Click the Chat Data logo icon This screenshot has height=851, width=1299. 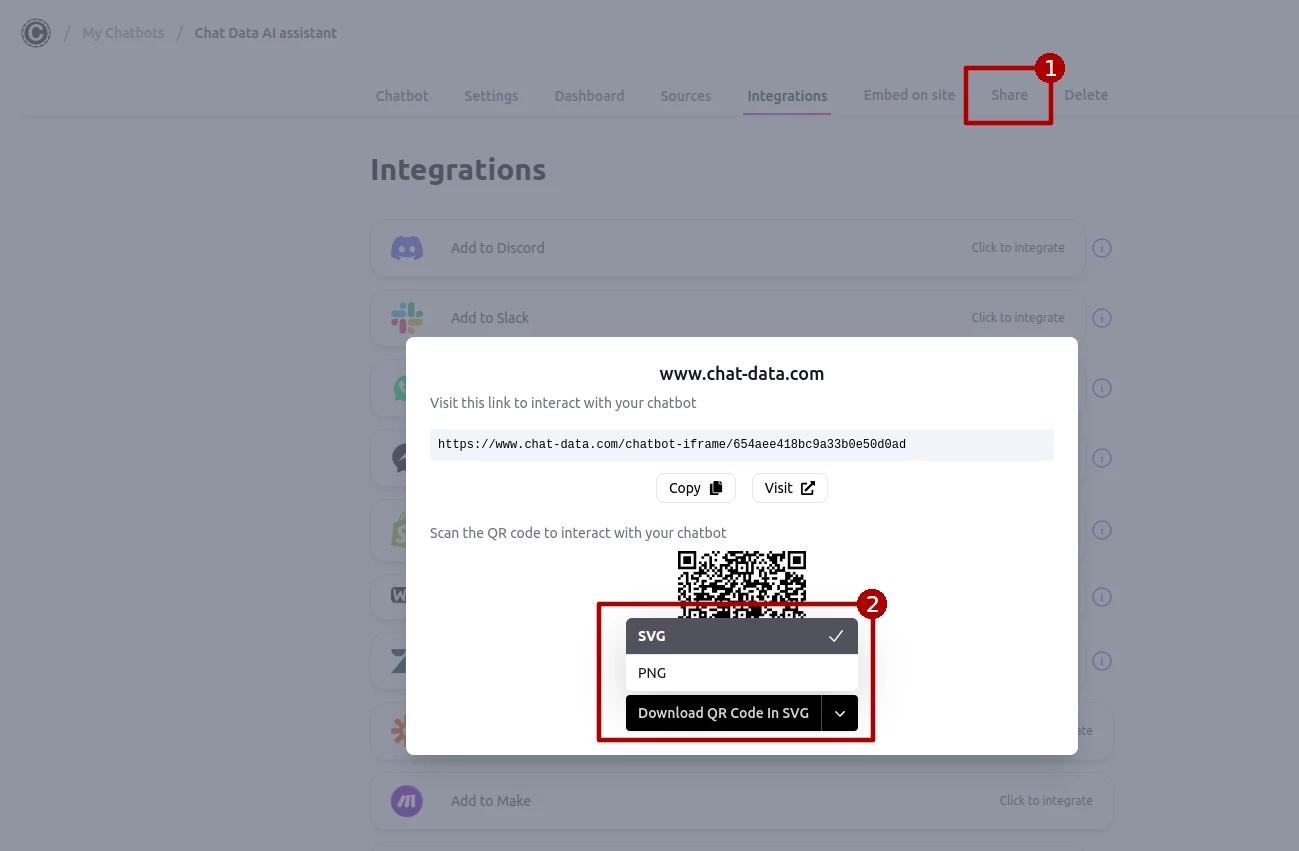pos(36,33)
